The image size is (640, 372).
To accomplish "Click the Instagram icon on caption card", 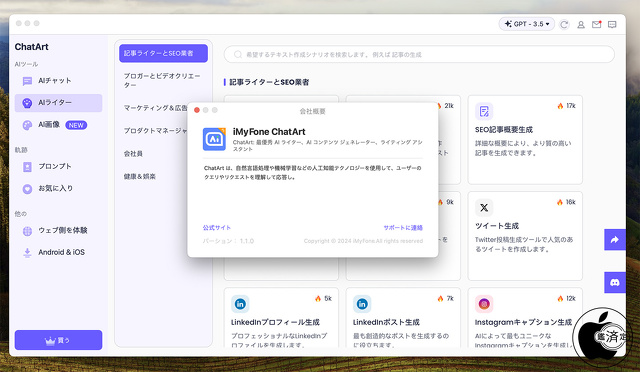I will point(484,304).
